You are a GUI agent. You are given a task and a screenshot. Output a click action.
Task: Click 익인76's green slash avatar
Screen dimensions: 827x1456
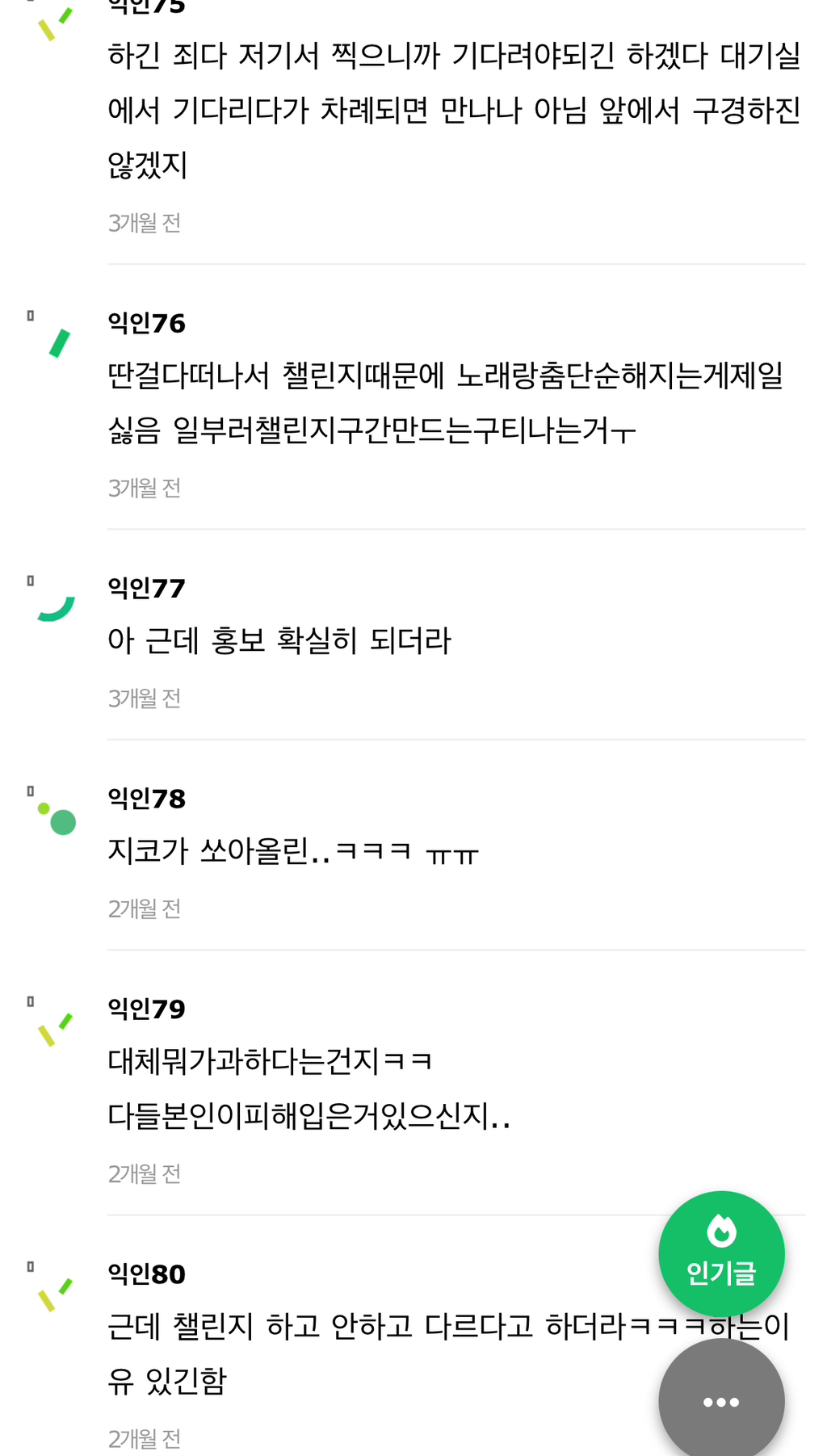60,343
